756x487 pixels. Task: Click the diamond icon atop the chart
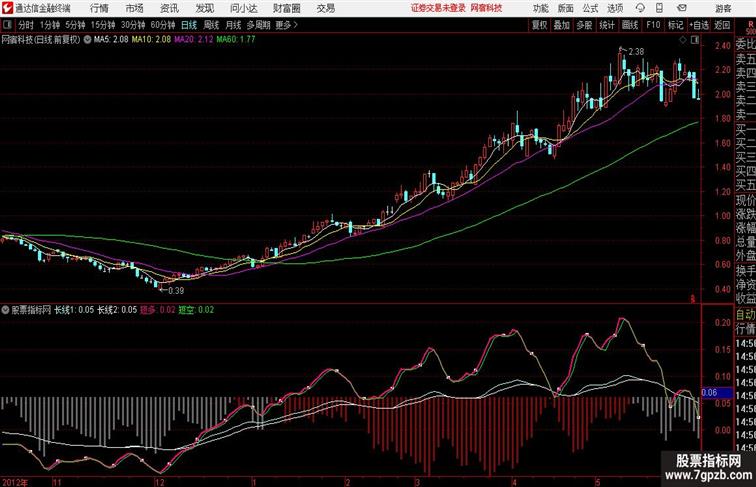point(683,40)
